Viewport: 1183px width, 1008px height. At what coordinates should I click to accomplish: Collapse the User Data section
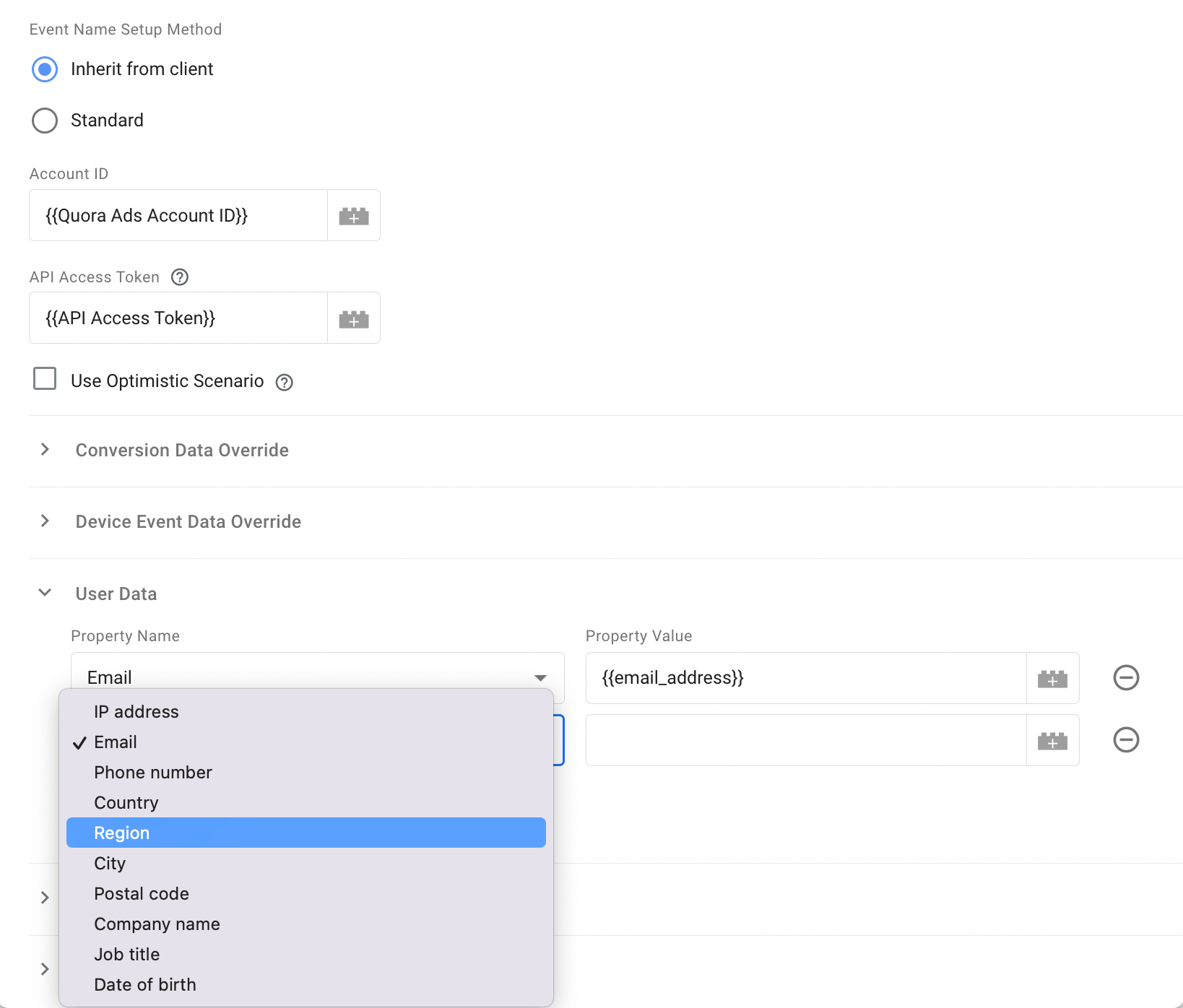pyautogui.click(x=45, y=593)
